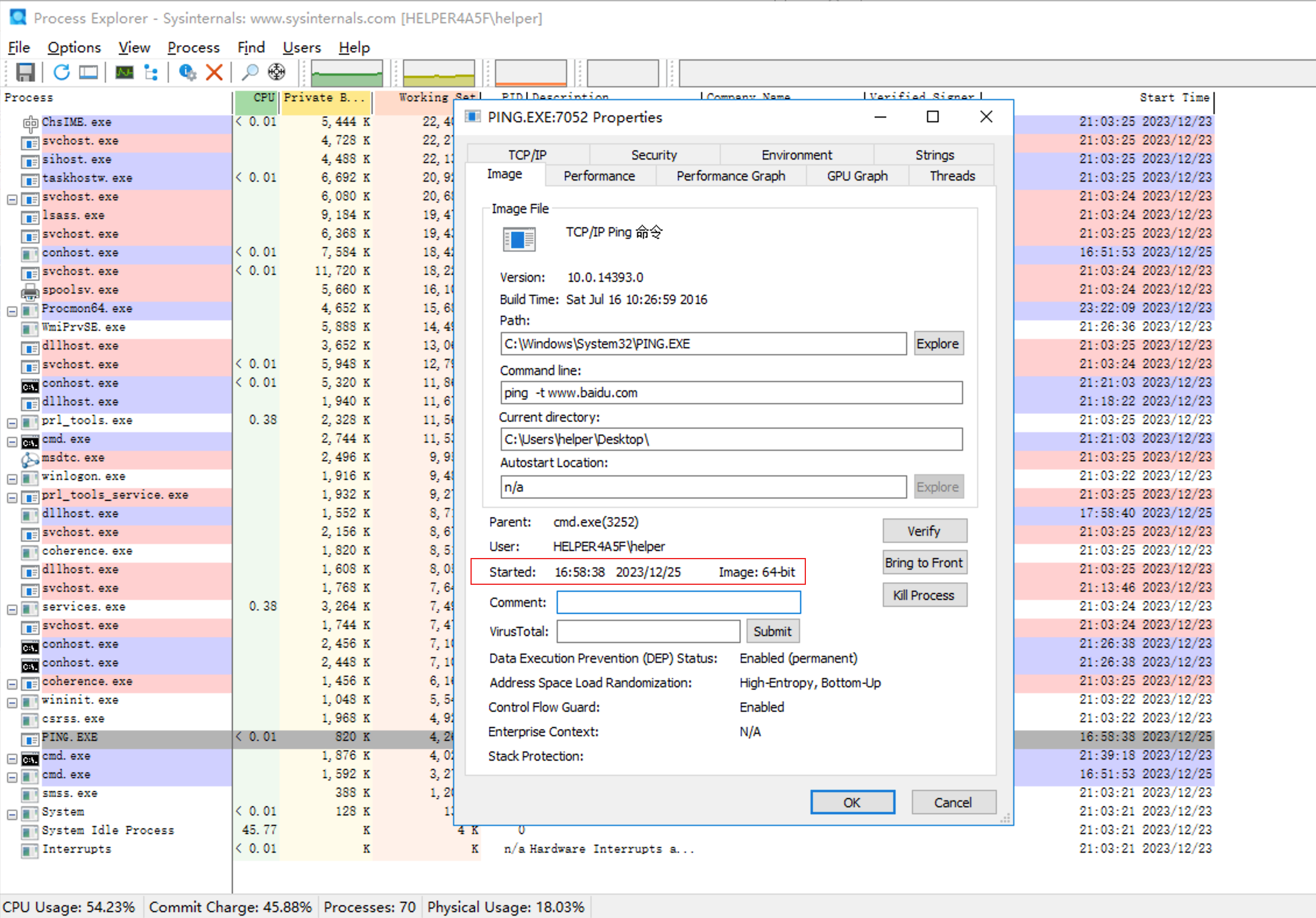
Task: Click the Refresh Now toolbar icon
Action: (x=61, y=72)
